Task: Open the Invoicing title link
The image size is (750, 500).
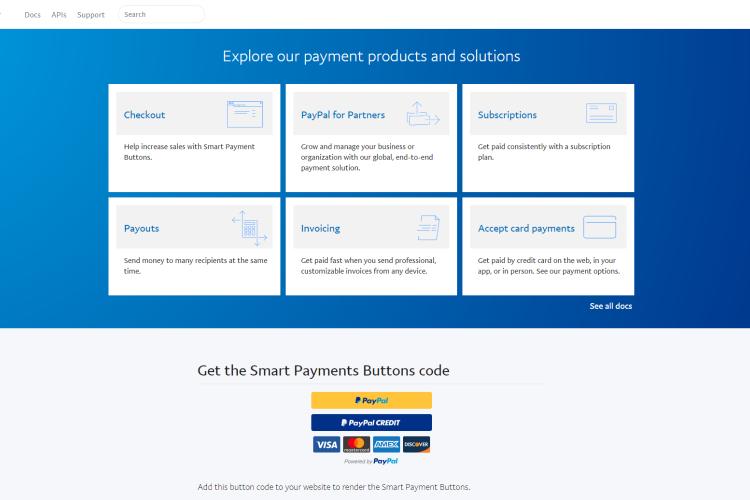Action: point(320,229)
